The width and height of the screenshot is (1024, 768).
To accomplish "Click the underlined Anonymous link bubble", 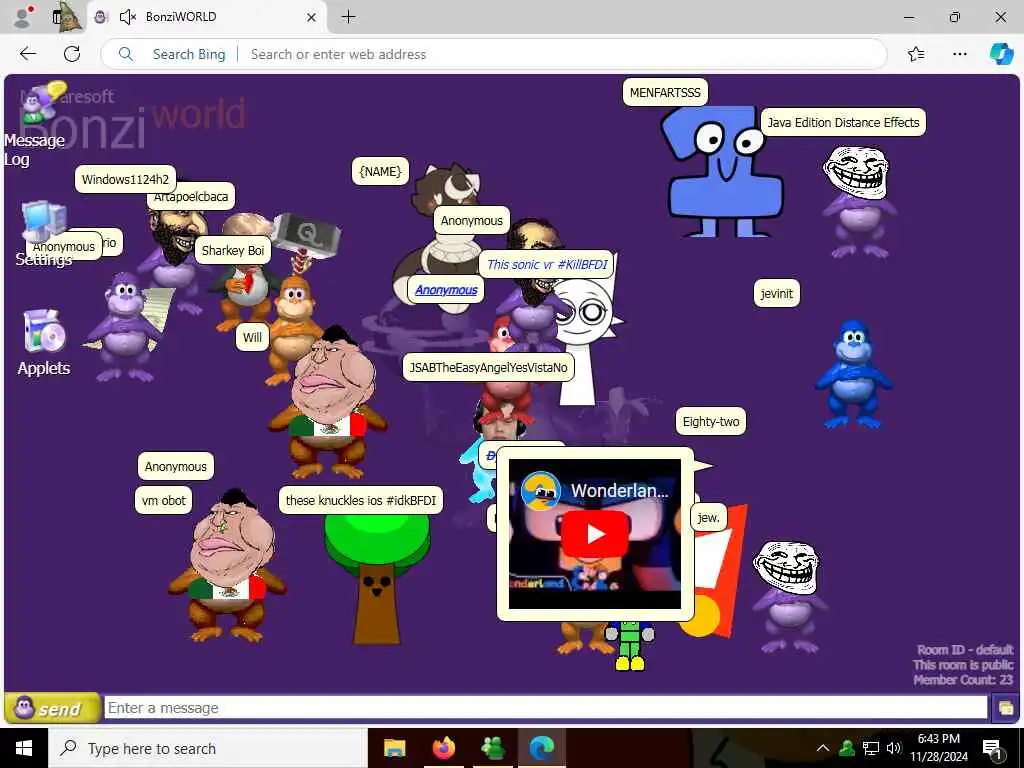I will tap(446, 289).
